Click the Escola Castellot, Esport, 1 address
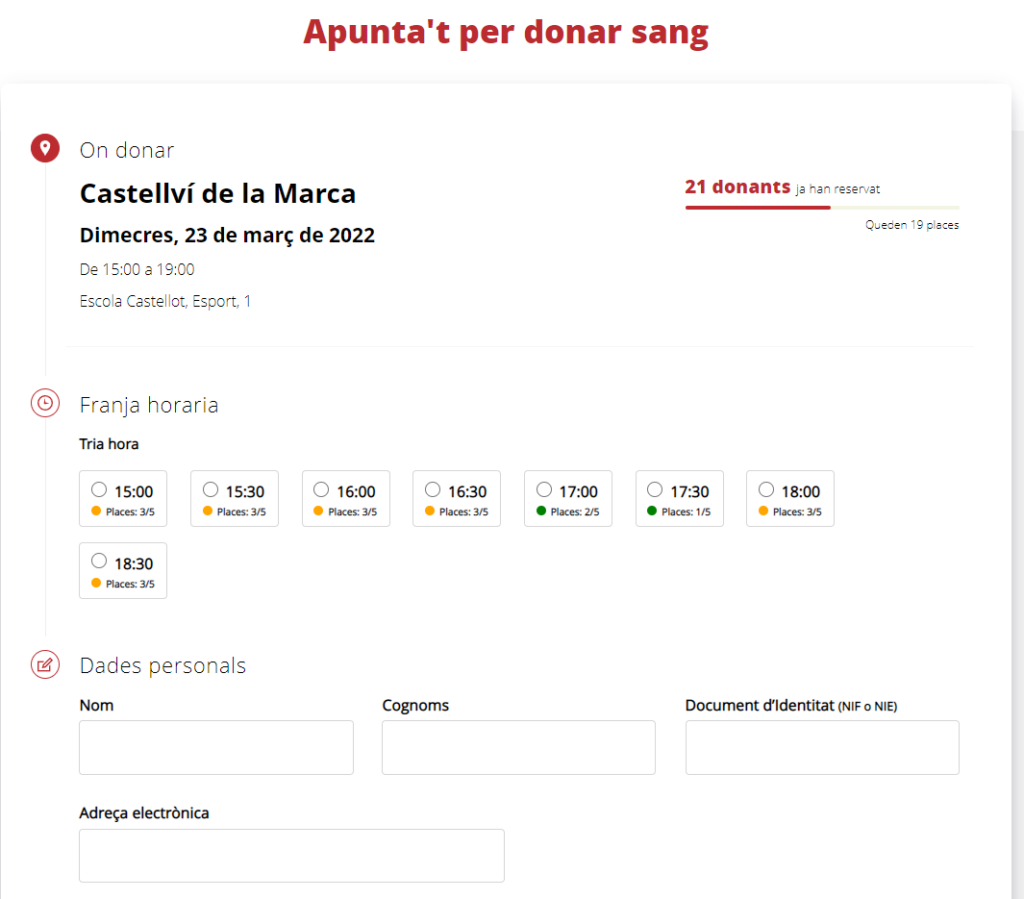 pos(165,301)
